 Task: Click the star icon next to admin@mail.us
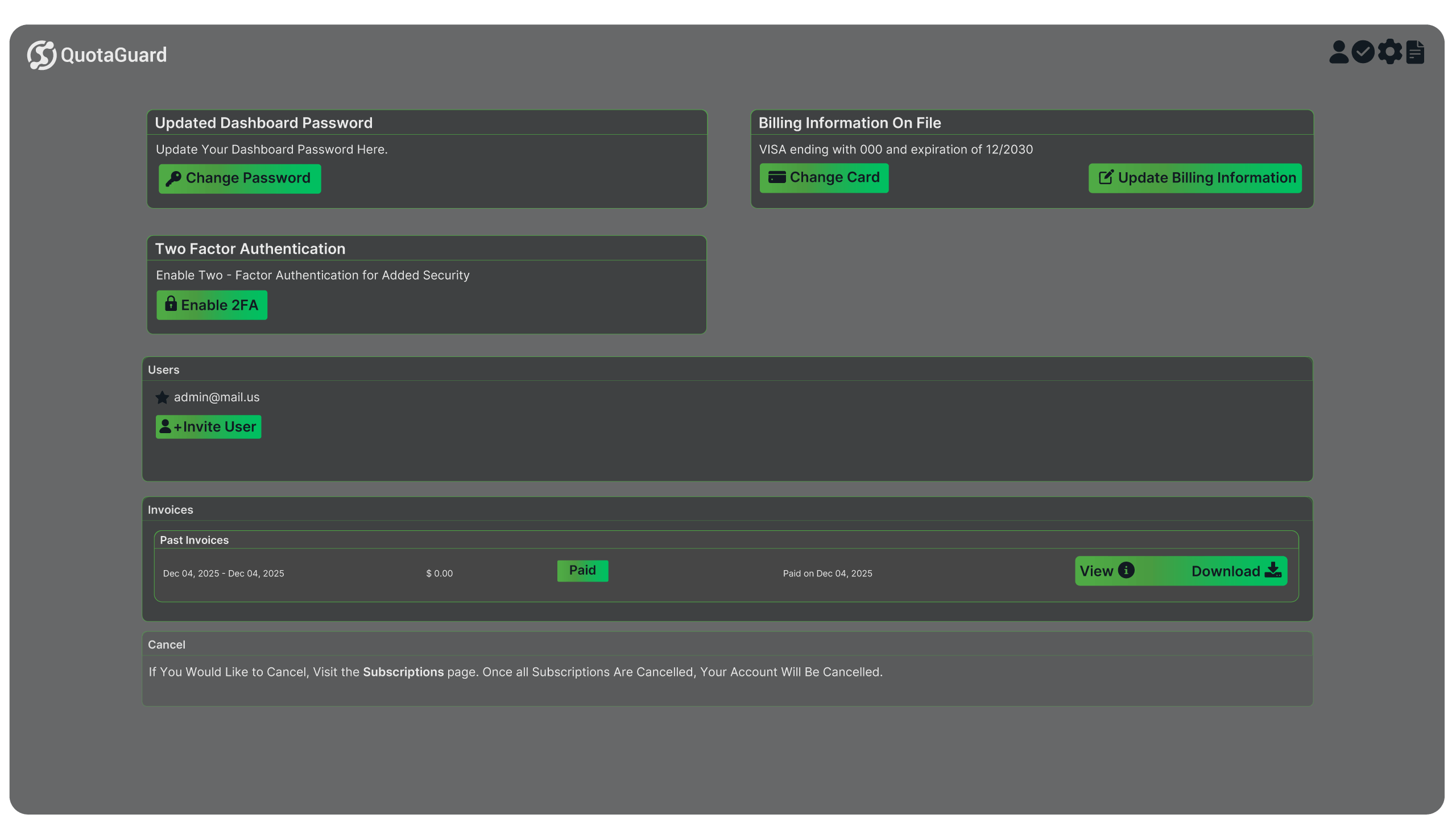[162, 396]
